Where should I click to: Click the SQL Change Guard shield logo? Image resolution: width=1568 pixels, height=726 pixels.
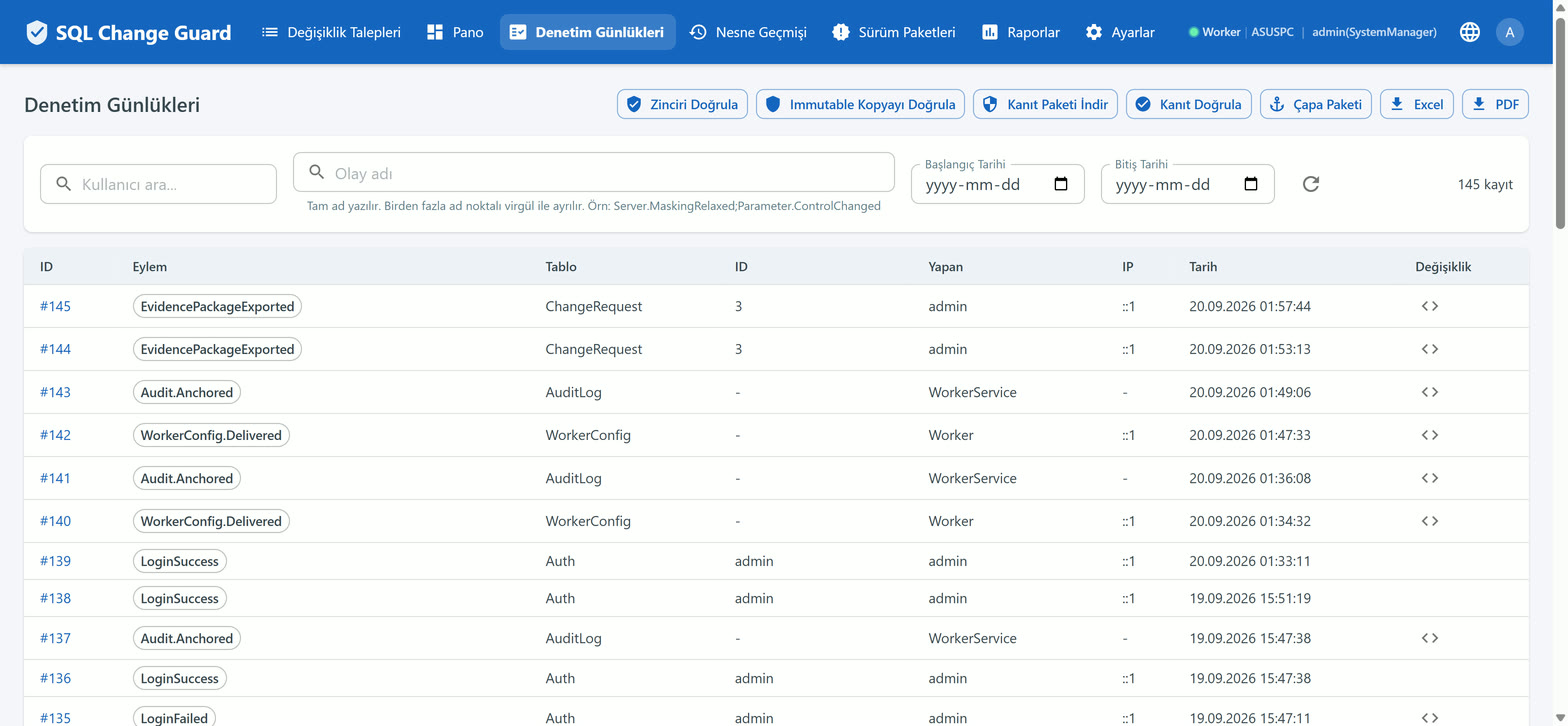[x=37, y=32]
